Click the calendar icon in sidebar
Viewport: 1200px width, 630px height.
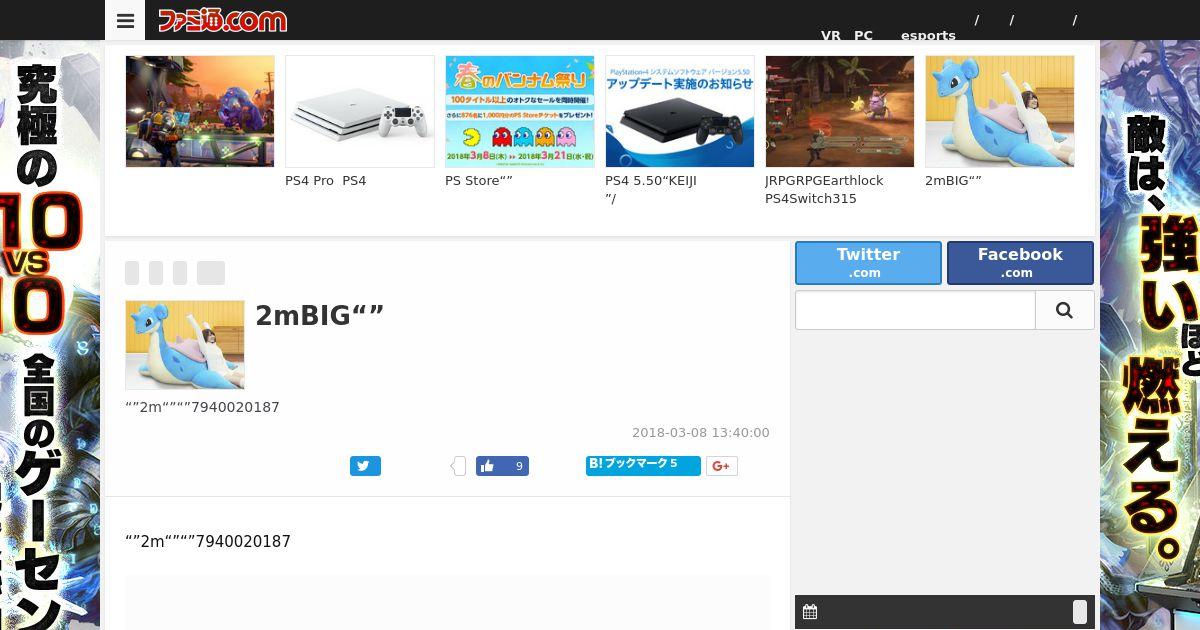810,612
